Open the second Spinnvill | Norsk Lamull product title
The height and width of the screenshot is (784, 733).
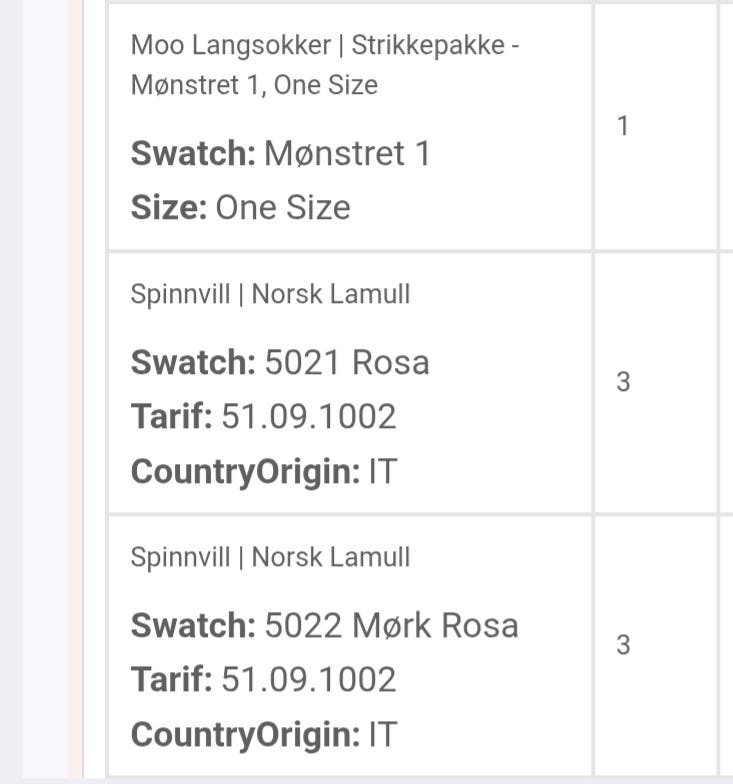[x=270, y=556]
